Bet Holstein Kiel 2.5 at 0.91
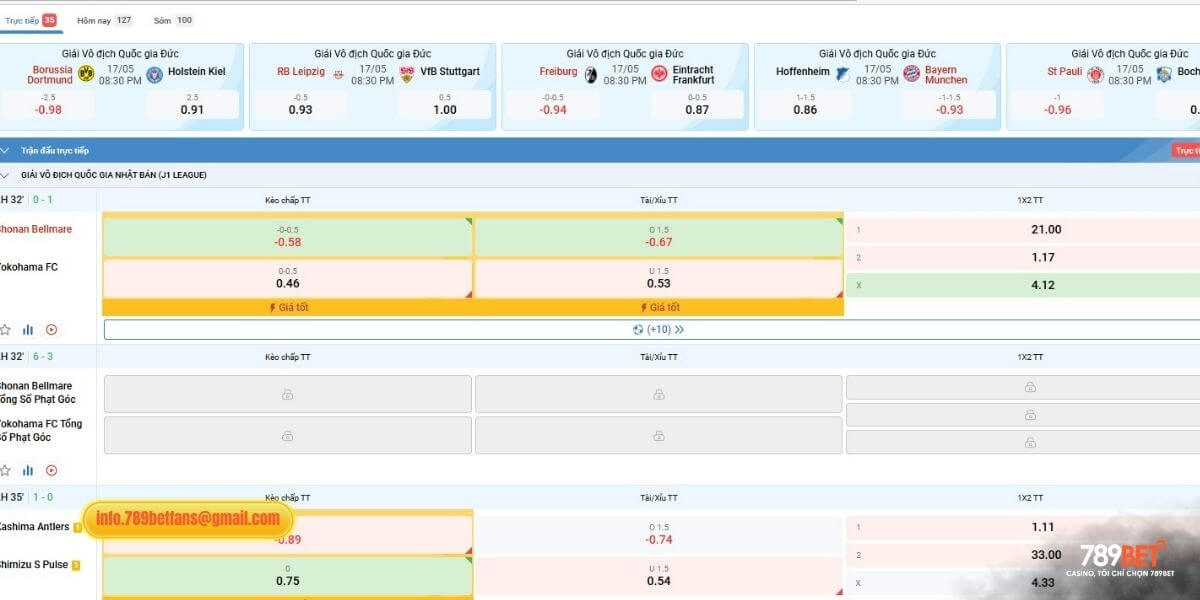The image size is (1200, 600). 192,104
